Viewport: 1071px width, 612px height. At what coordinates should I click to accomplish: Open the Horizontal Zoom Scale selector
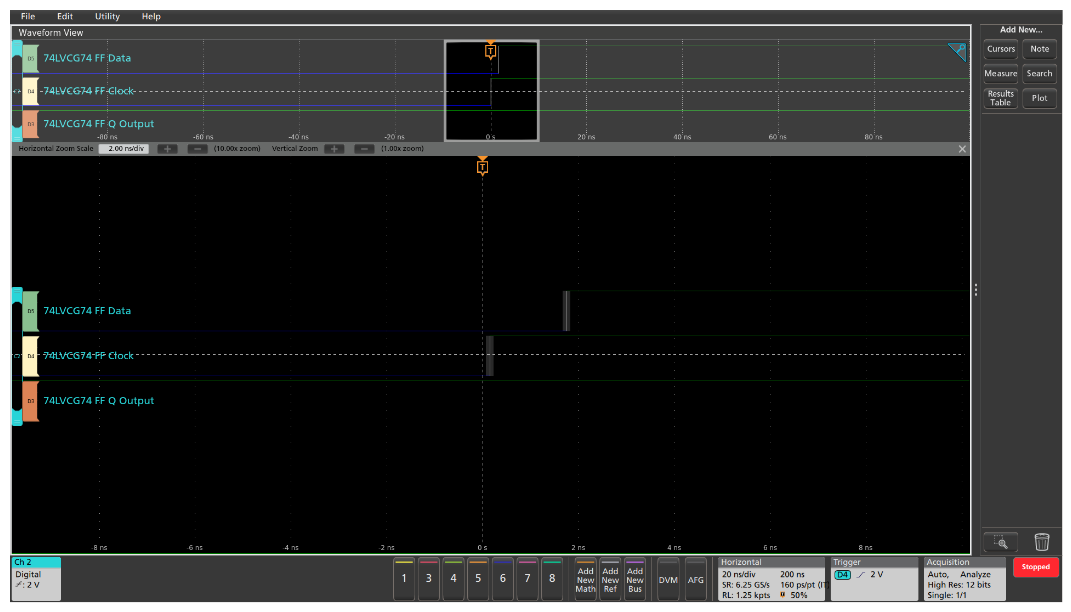pos(124,148)
